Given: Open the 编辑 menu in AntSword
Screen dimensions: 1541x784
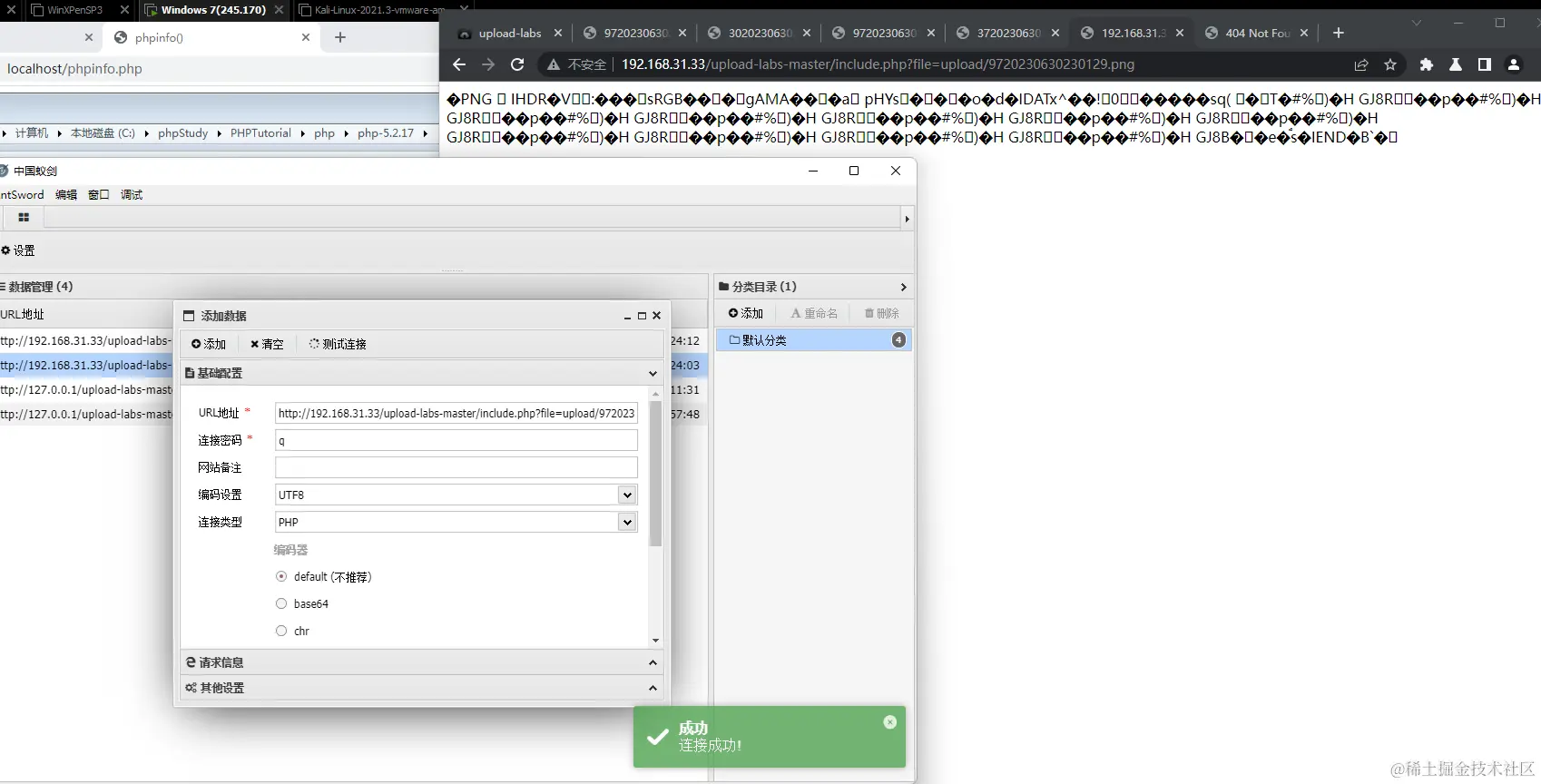Looking at the screenshot, I should point(66,195).
